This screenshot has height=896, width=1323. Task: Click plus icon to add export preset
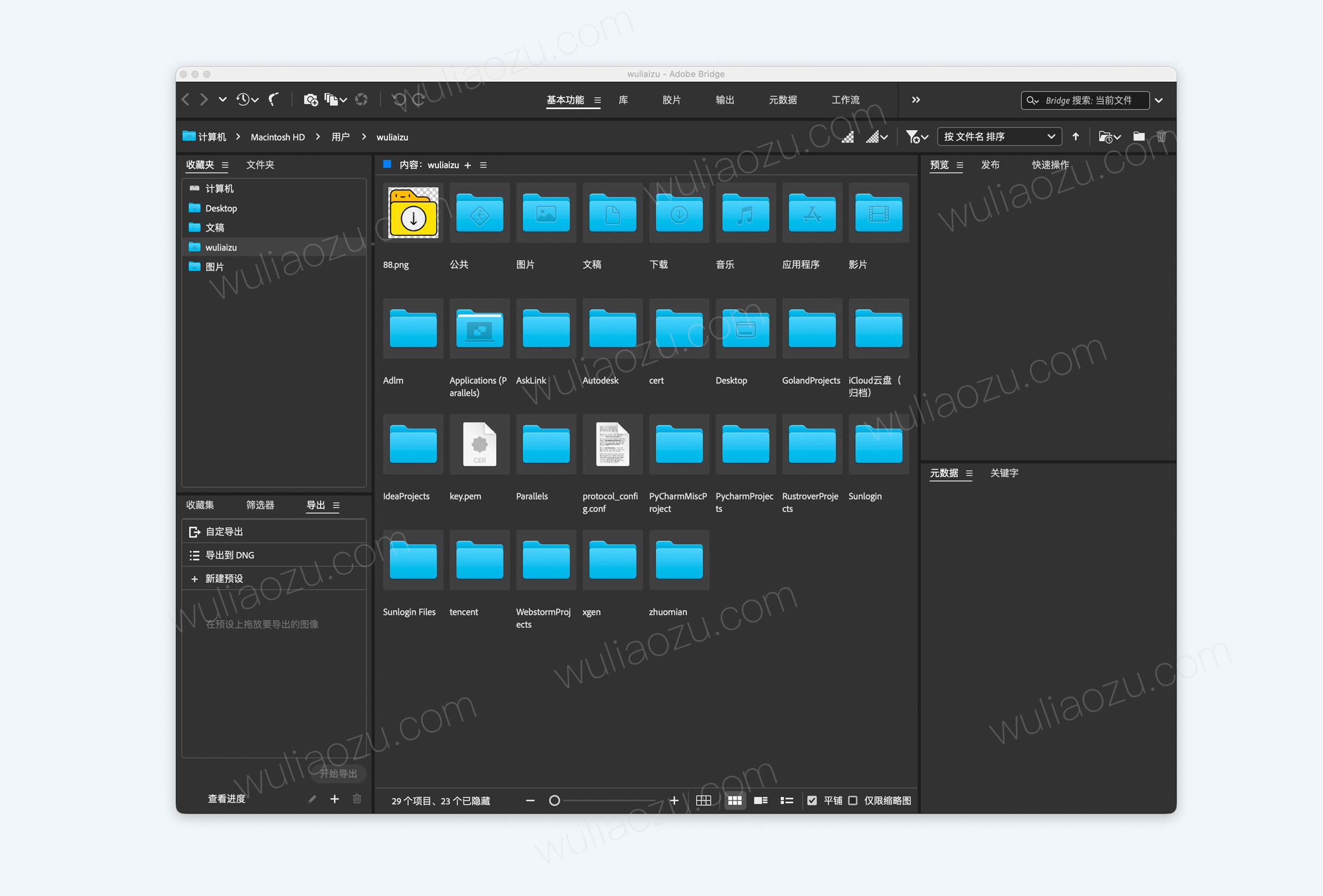coord(335,799)
